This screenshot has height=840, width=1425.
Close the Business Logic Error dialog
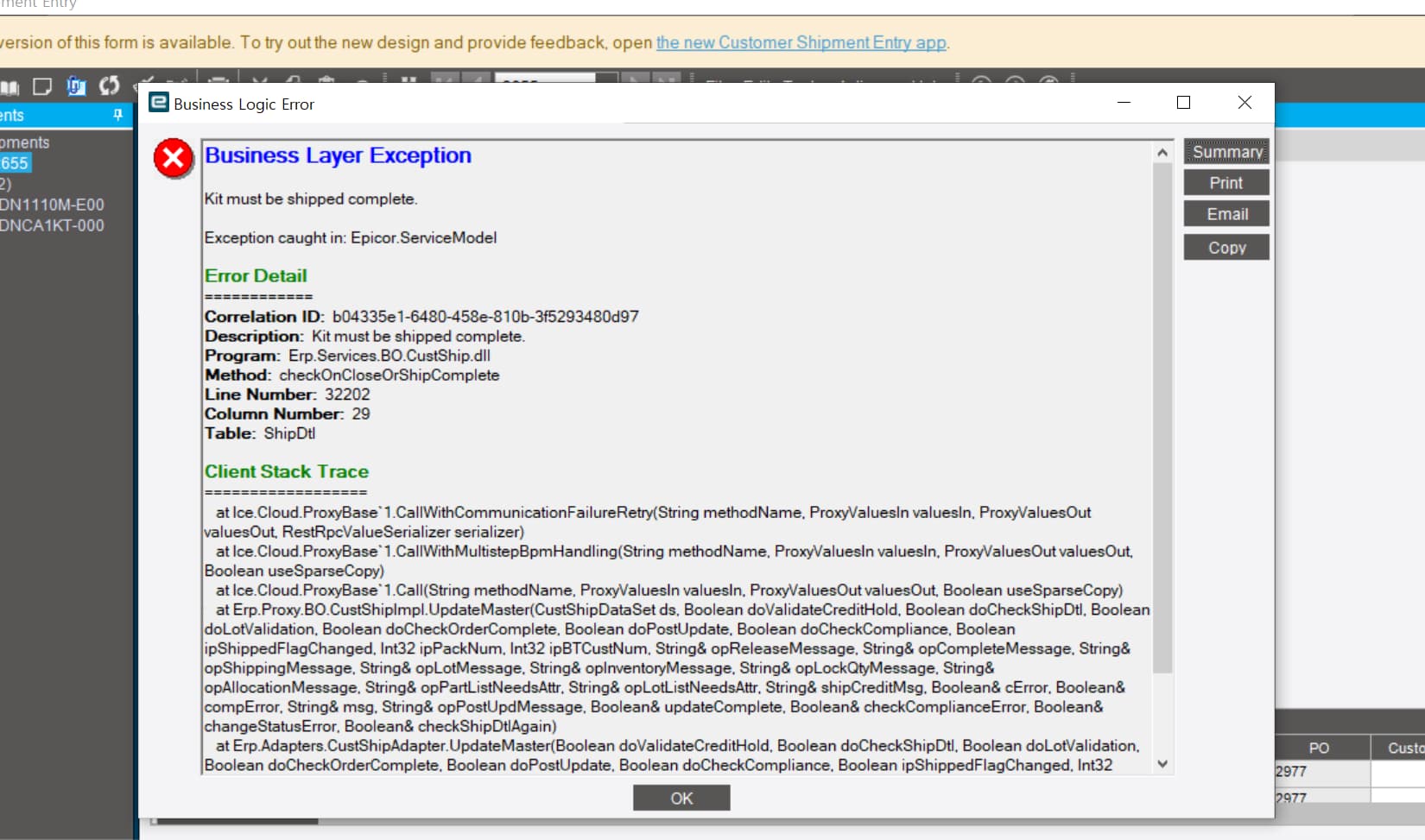coord(1244,103)
